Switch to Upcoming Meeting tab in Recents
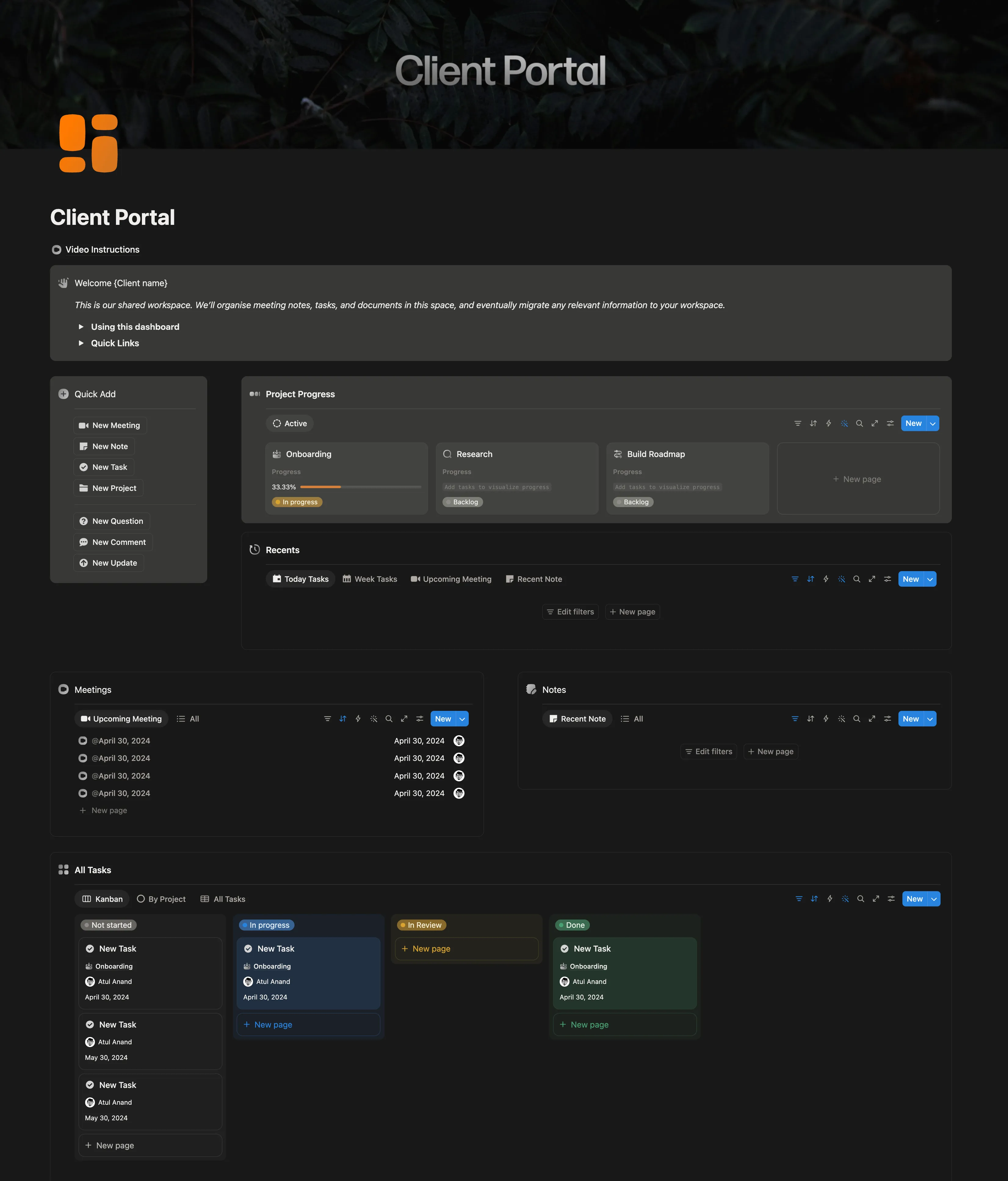Screen dimensions: 1008x1181 click(451, 579)
